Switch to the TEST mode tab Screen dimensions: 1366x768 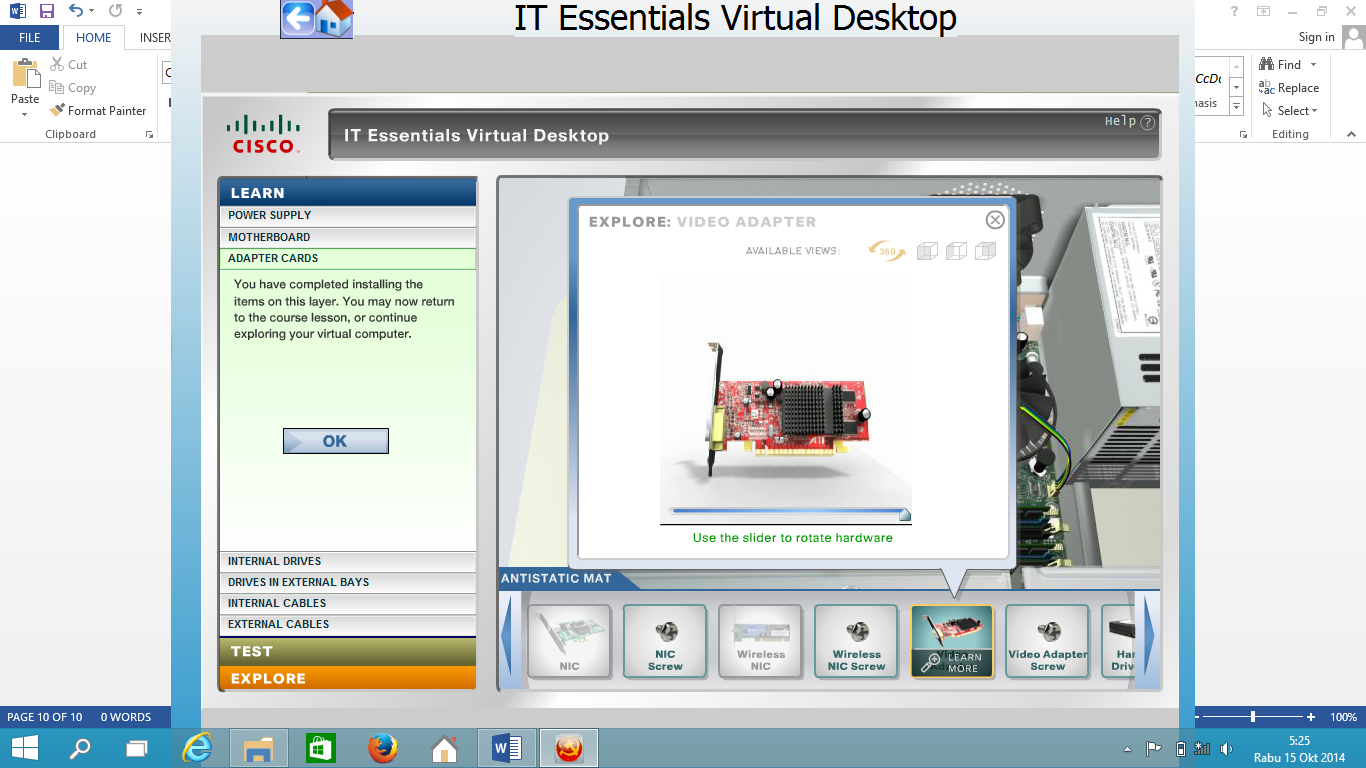[347, 651]
